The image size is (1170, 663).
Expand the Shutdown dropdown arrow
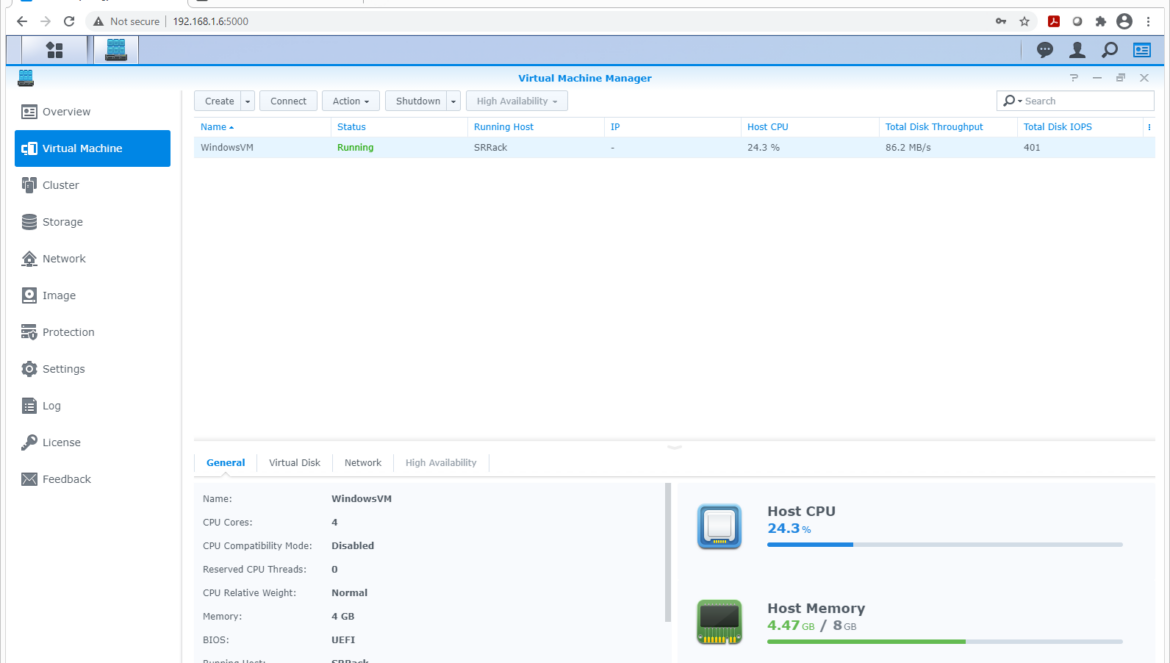[453, 101]
